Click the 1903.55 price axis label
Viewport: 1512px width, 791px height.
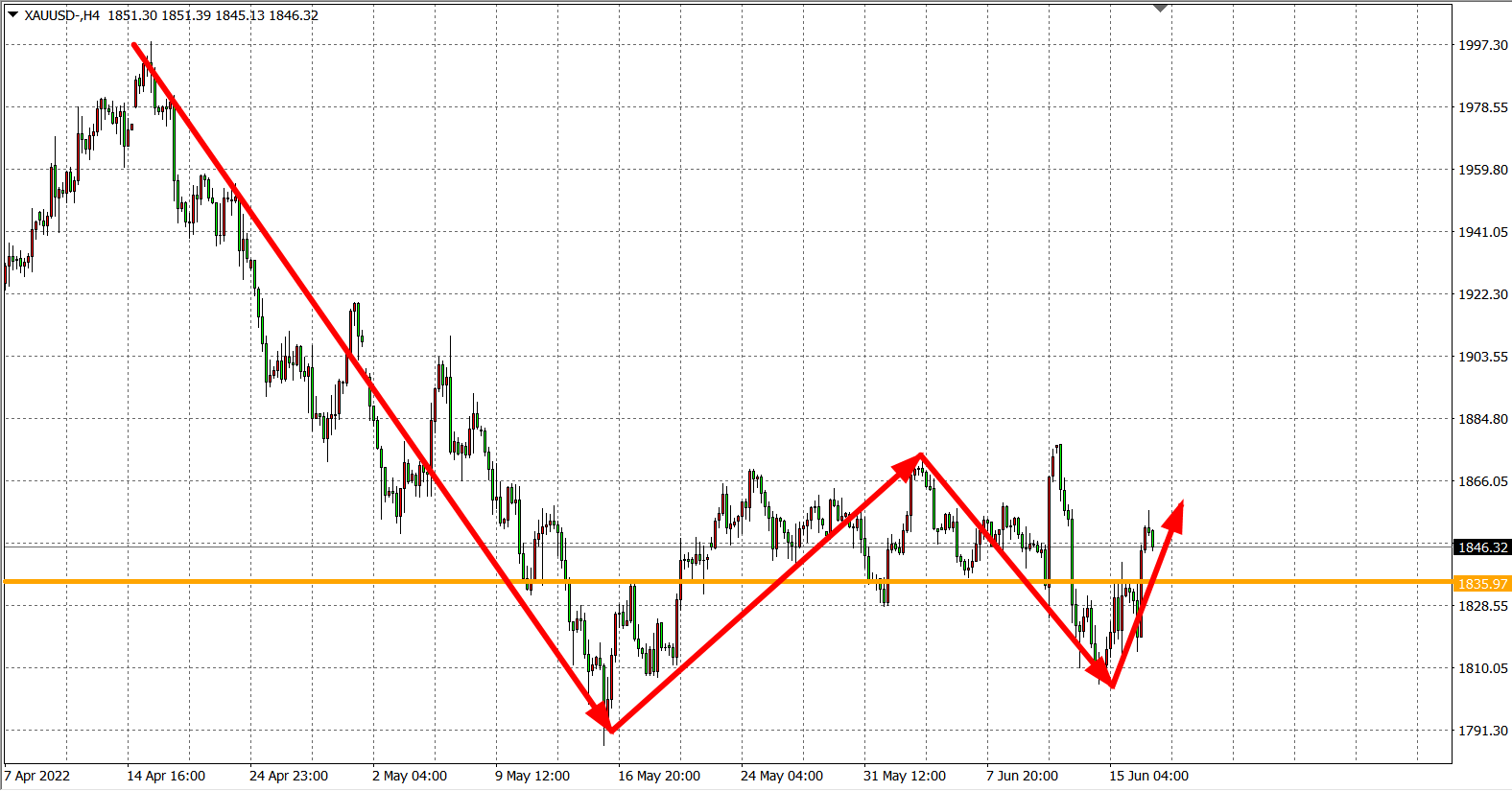click(1482, 357)
